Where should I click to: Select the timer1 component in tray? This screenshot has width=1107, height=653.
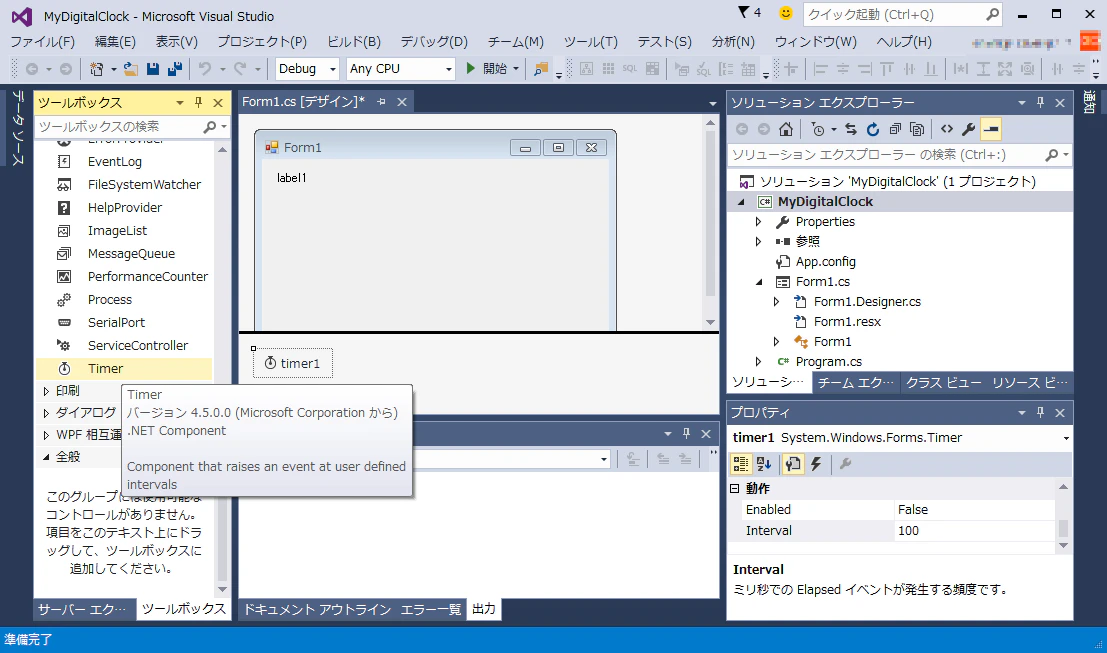[292, 363]
